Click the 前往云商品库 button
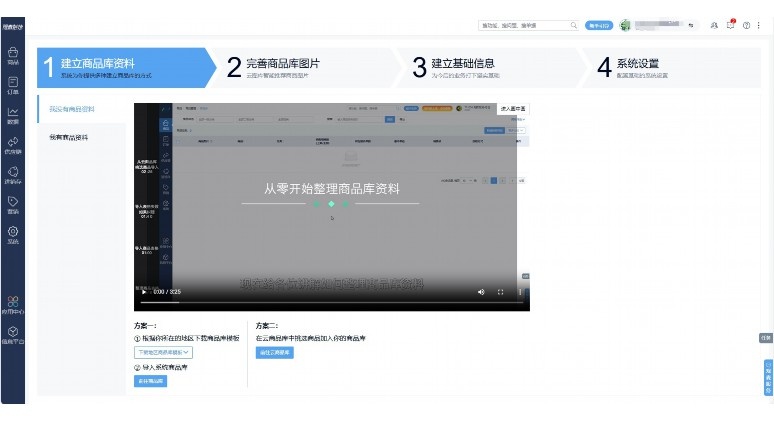Image resolution: width=774 pixels, height=421 pixels. coord(274,352)
